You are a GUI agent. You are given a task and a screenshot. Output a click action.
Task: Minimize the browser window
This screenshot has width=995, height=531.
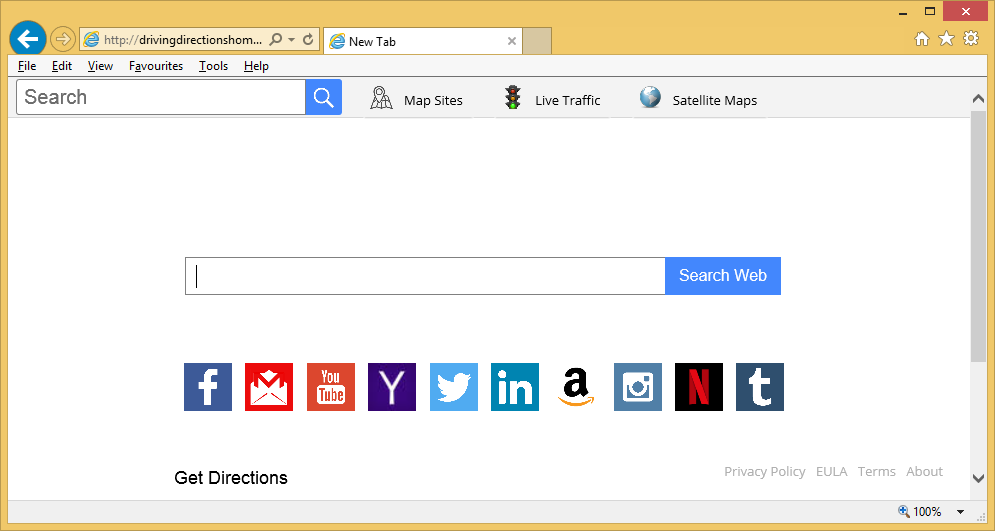[x=904, y=11]
